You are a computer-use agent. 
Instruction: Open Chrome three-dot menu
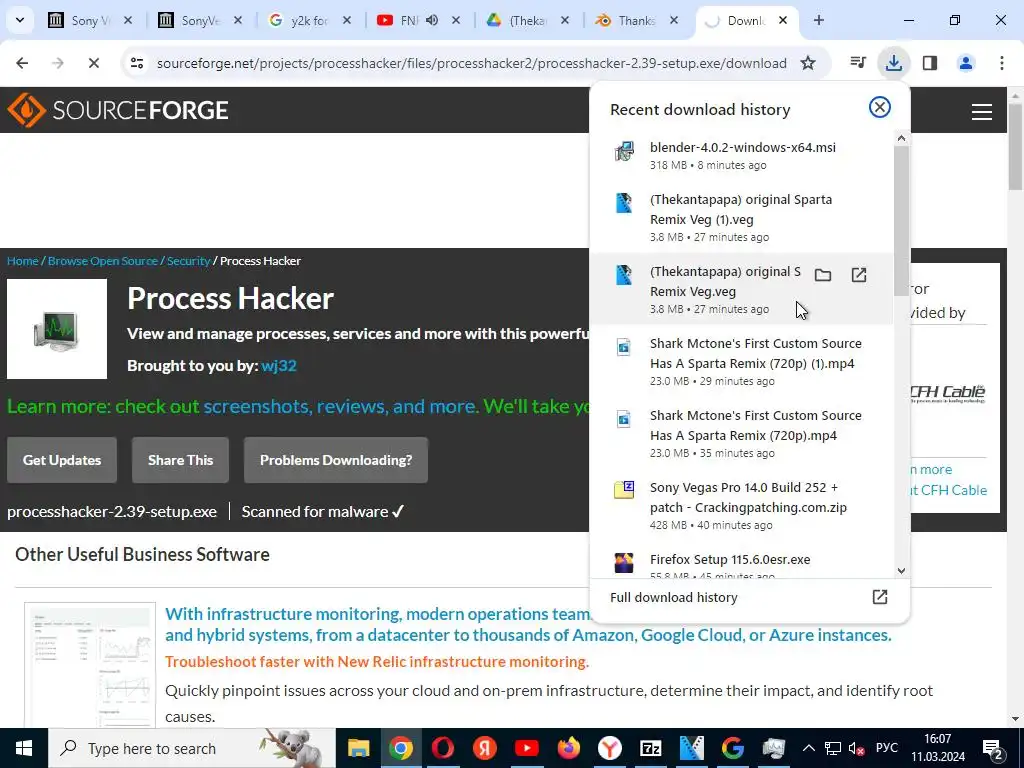(1002, 63)
